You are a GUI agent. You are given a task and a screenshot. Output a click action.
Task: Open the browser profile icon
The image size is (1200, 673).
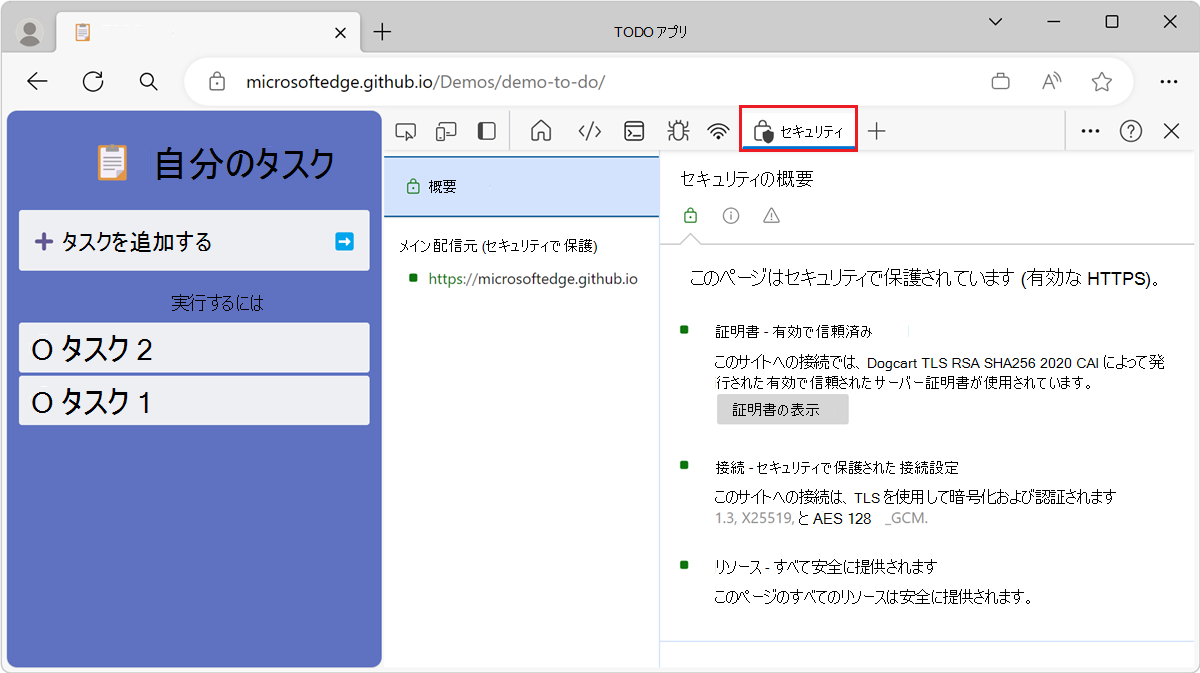click(x=31, y=33)
